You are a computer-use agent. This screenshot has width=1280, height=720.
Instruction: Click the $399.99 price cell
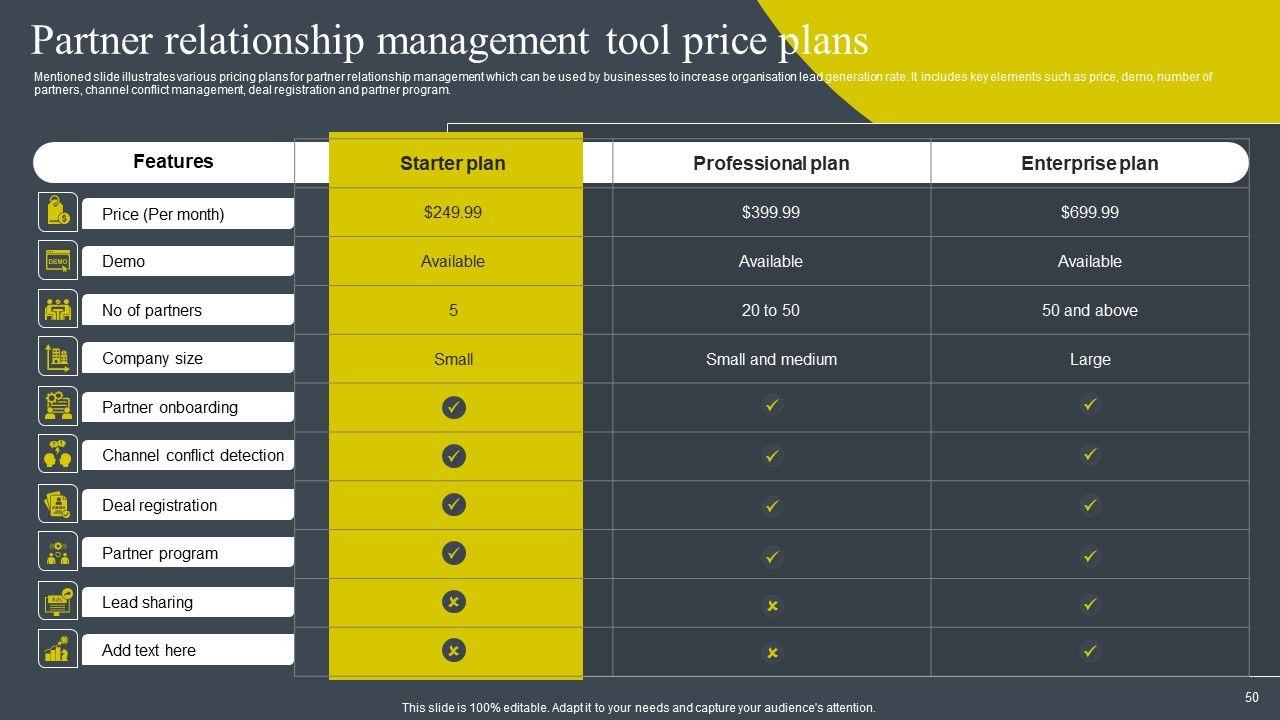coord(771,212)
